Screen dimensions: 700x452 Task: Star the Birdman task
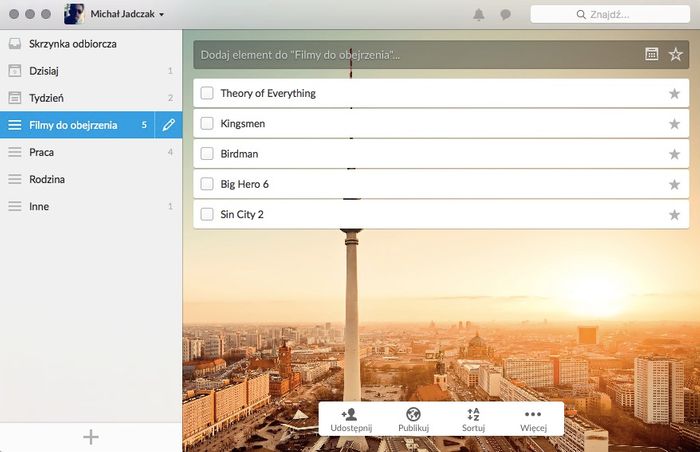(x=674, y=154)
